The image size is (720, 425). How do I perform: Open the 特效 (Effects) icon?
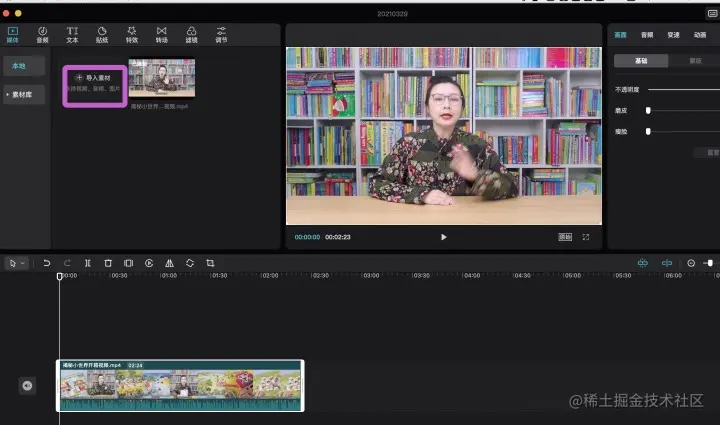pyautogui.click(x=132, y=34)
